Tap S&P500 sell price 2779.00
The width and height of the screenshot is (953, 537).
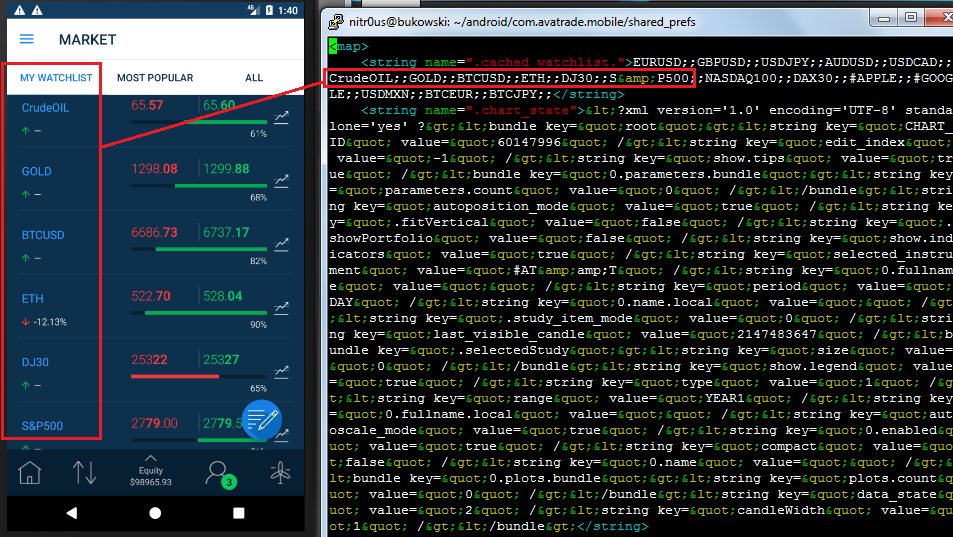click(154, 423)
